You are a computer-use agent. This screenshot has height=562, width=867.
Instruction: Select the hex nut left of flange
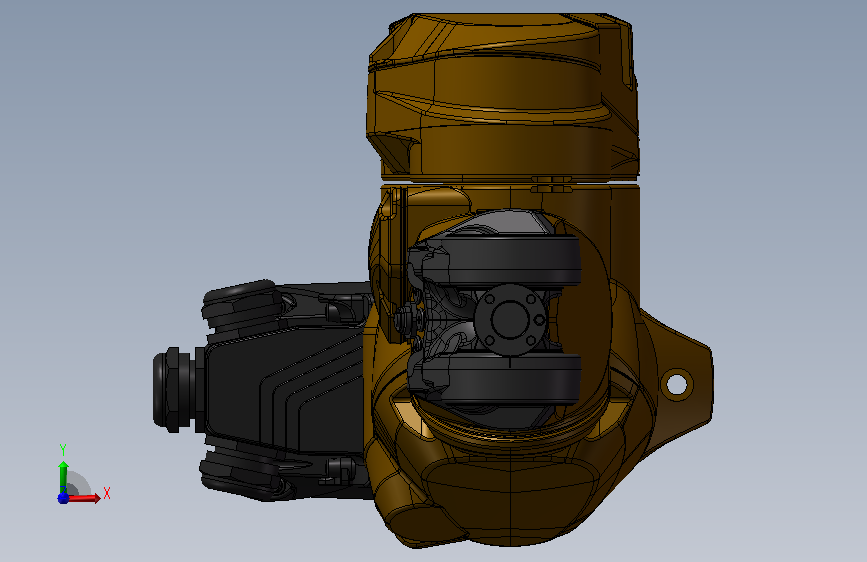coord(403,318)
